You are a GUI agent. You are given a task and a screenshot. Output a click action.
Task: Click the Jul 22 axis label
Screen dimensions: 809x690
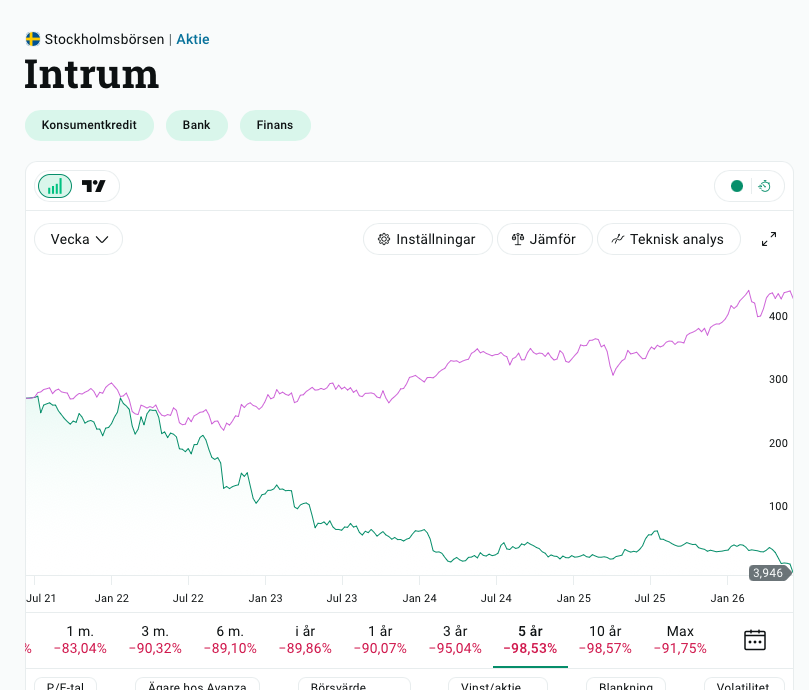[x=188, y=598]
